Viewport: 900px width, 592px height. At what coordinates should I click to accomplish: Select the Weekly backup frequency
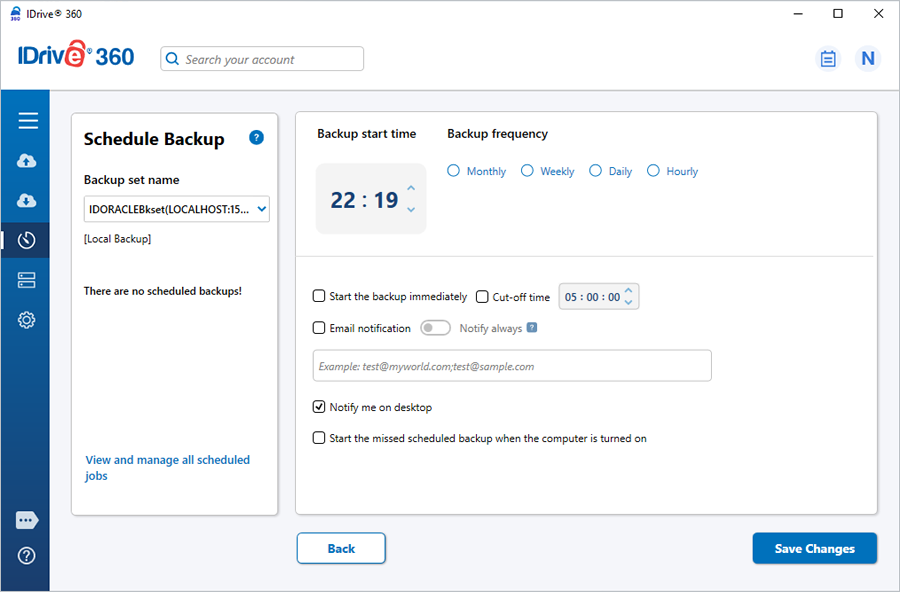click(x=528, y=171)
